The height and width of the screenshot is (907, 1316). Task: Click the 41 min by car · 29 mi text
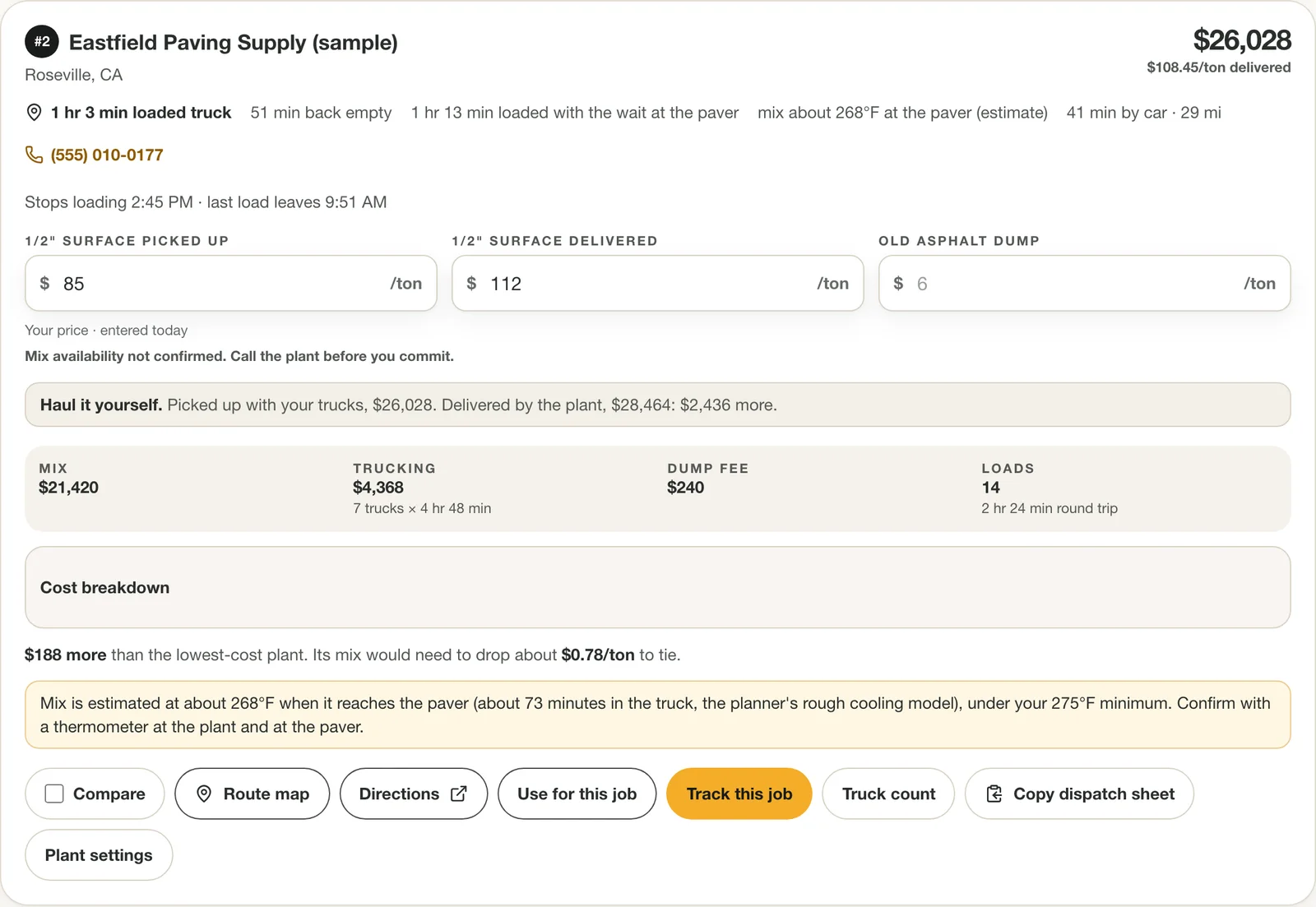1143,113
